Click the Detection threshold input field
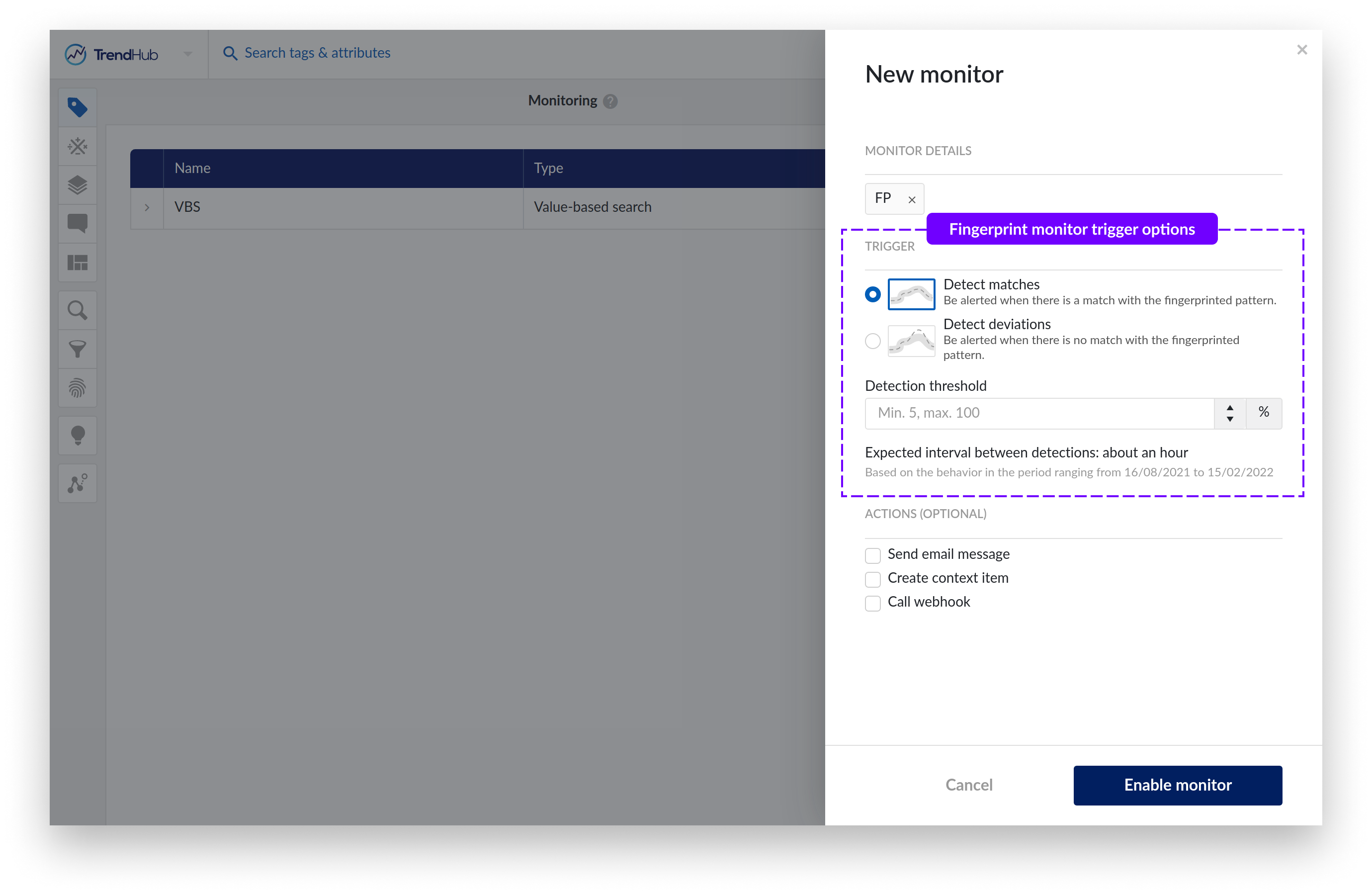1372x895 pixels. [x=1038, y=413]
